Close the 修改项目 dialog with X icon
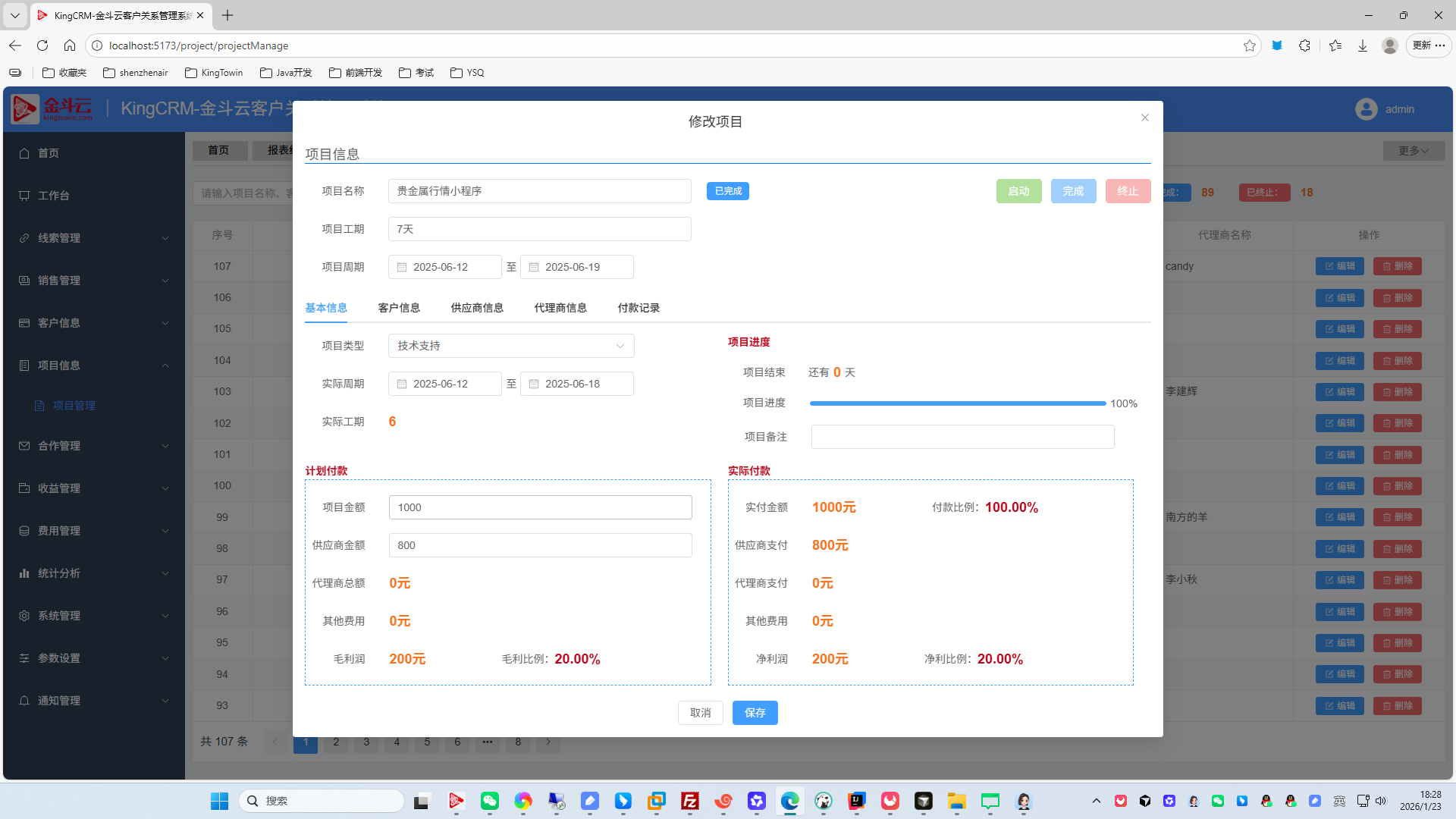Screen dimensions: 1456x819 tap(1145, 118)
